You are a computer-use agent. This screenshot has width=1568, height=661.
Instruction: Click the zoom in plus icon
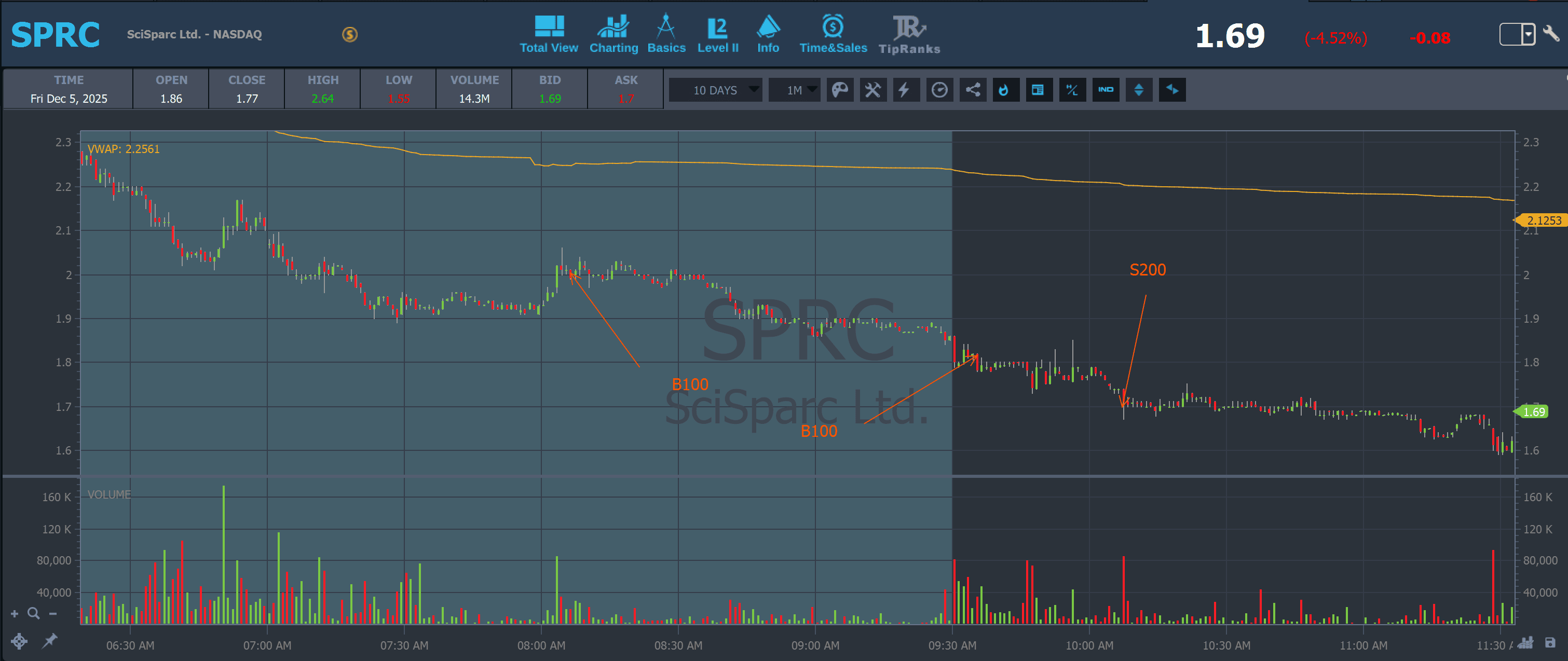coord(15,614)
